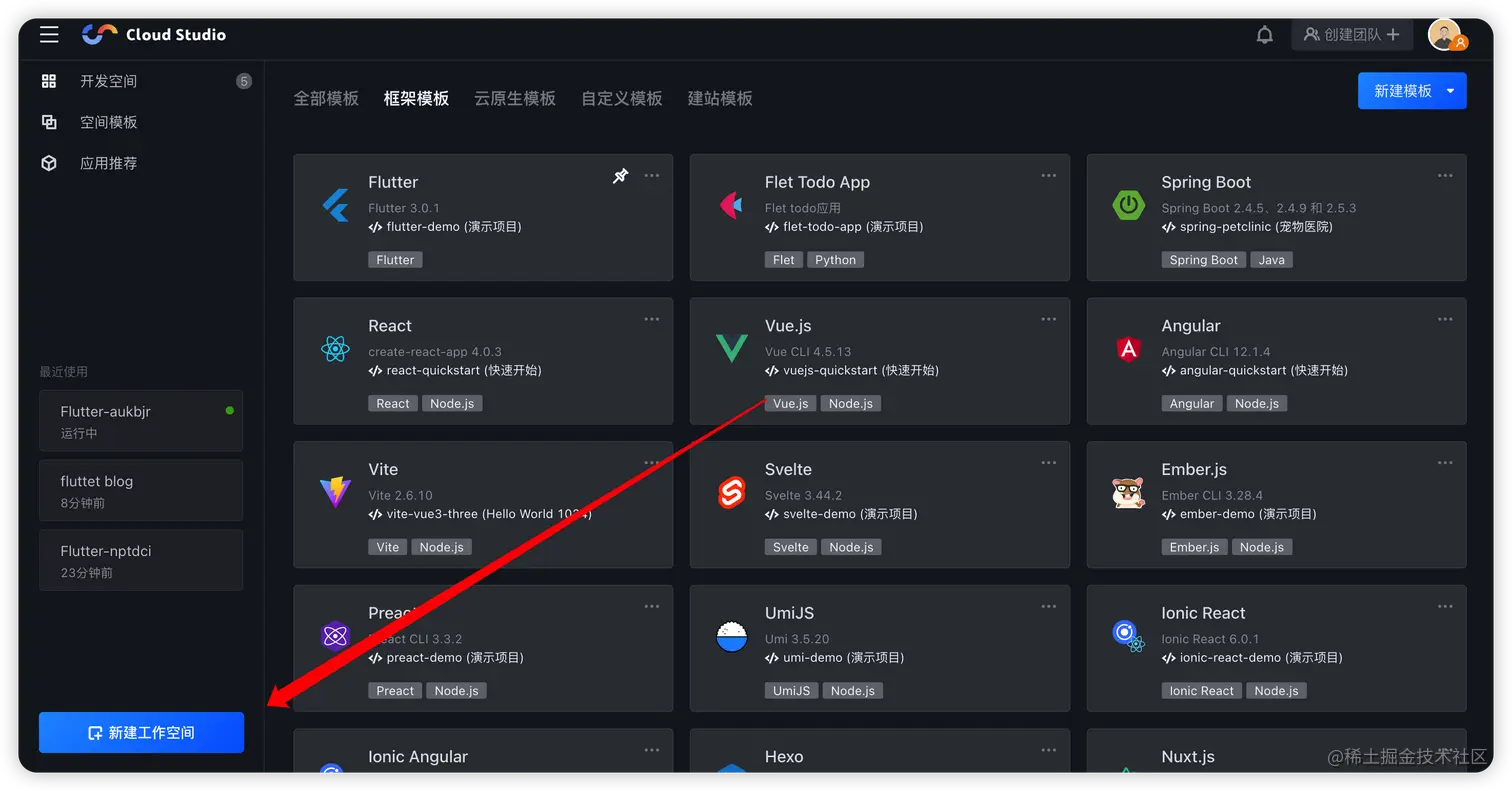Click the Java tag on Spring Boot card
The width and height of the screenshot is (1512, 791).
click(x=1271, y=260)
